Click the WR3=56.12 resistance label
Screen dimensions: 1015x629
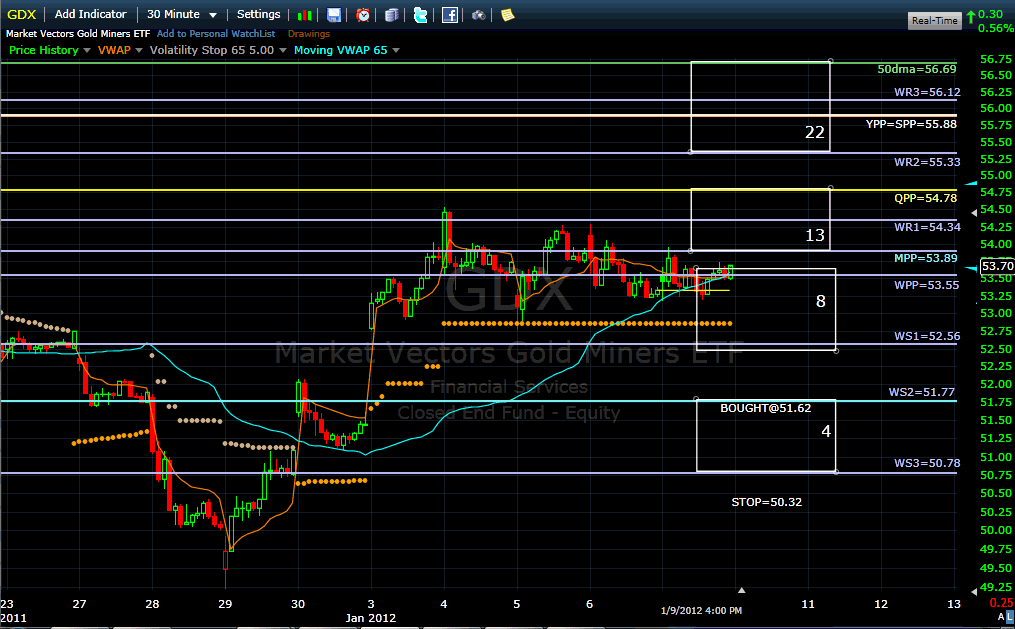pyautogui.click(x=927, y=93)
